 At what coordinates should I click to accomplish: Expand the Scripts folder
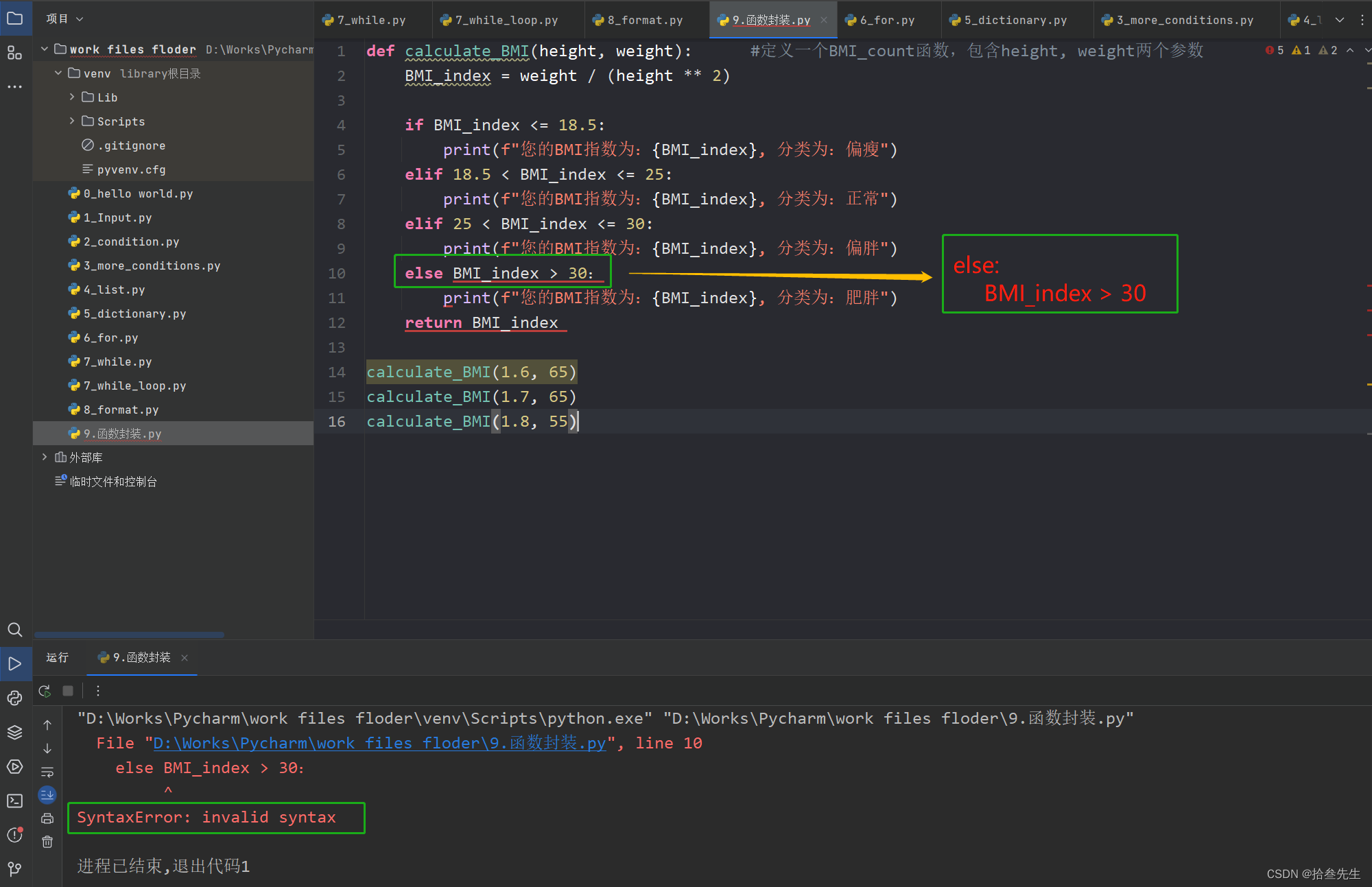(x=72, y=121)
